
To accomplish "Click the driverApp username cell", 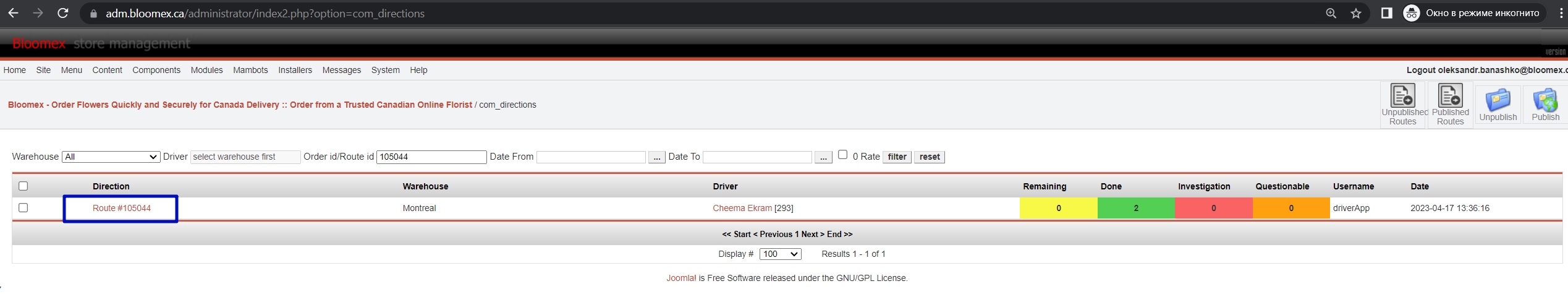I will pyautogui.click(x=1351, y=208).
